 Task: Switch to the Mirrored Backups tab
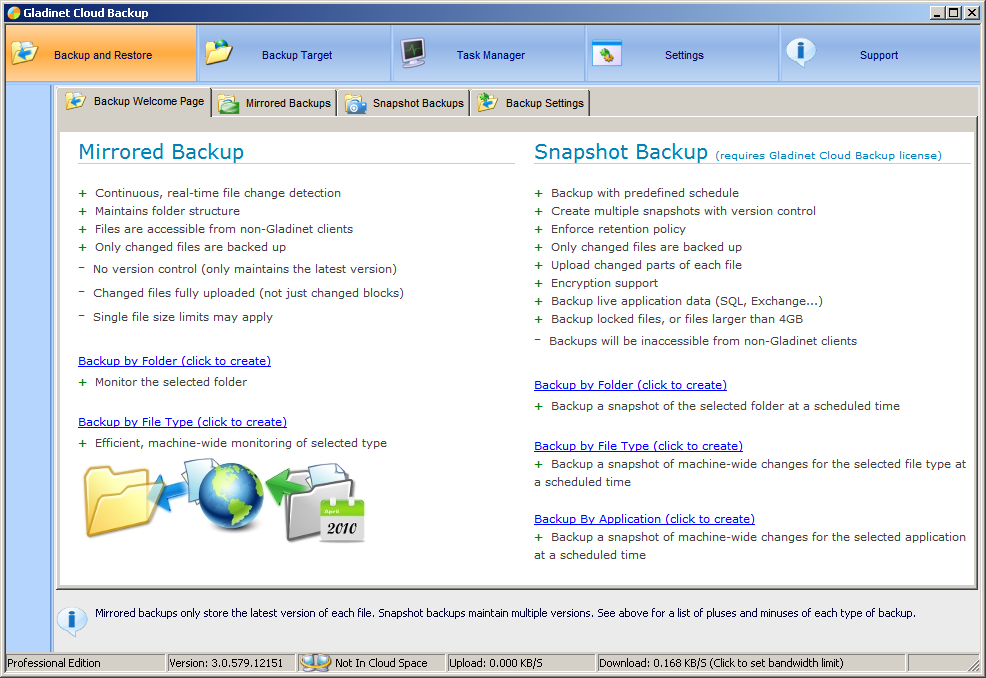(x=274, y=103)
